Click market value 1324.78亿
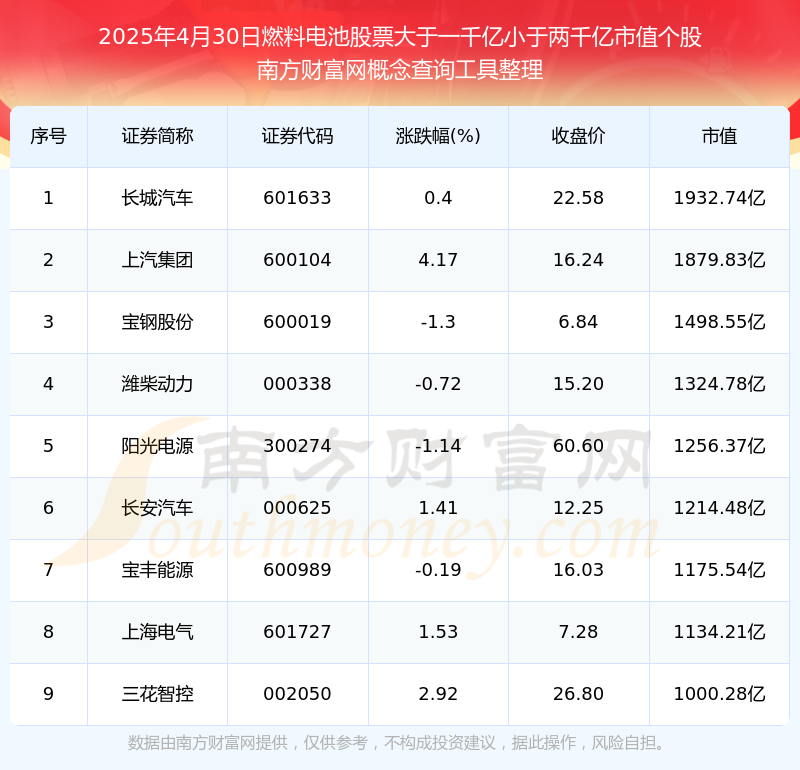 point(719,384)
